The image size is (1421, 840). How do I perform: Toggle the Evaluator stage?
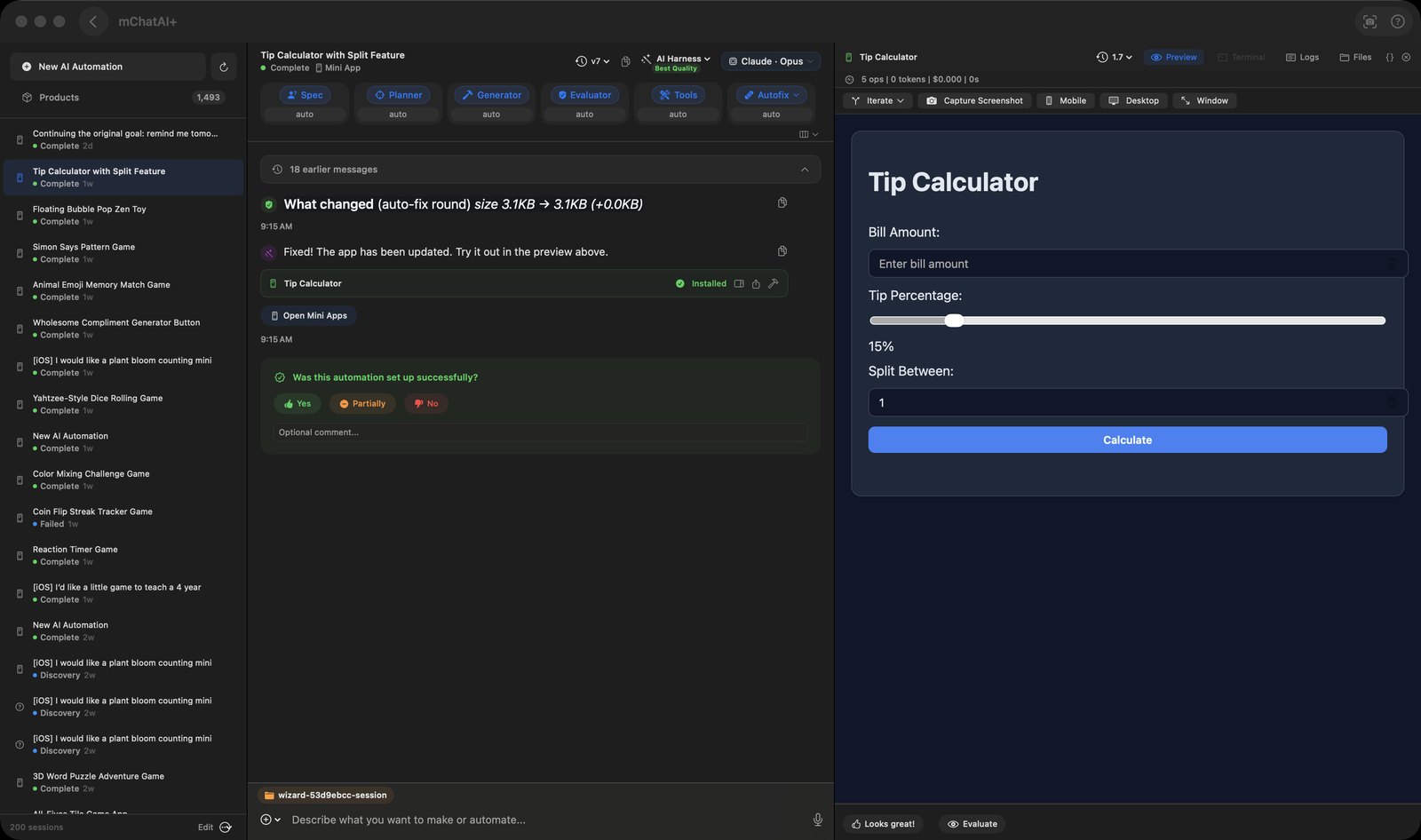pyautogui.click(x=584, y=95)
